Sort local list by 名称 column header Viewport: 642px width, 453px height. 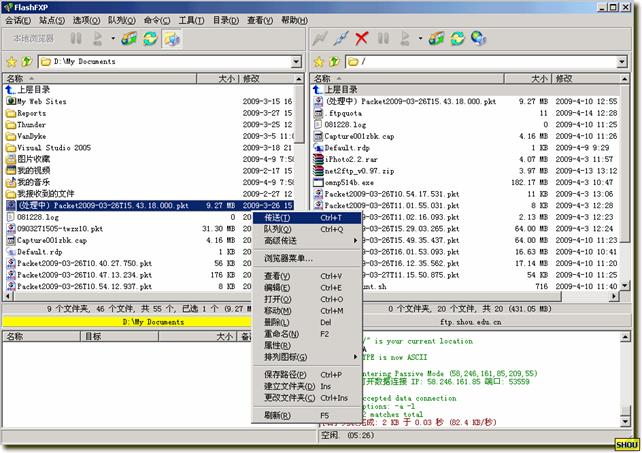pos(99,78)
